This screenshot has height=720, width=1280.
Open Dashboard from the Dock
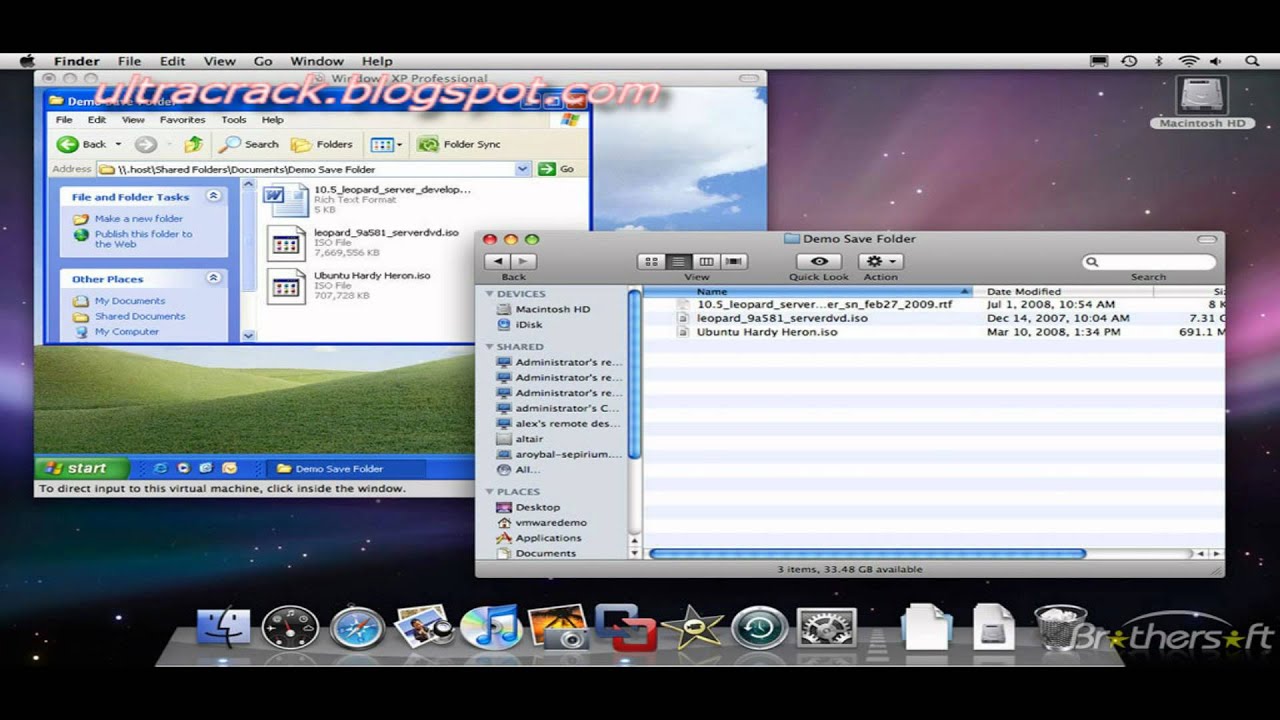point(290,628)
